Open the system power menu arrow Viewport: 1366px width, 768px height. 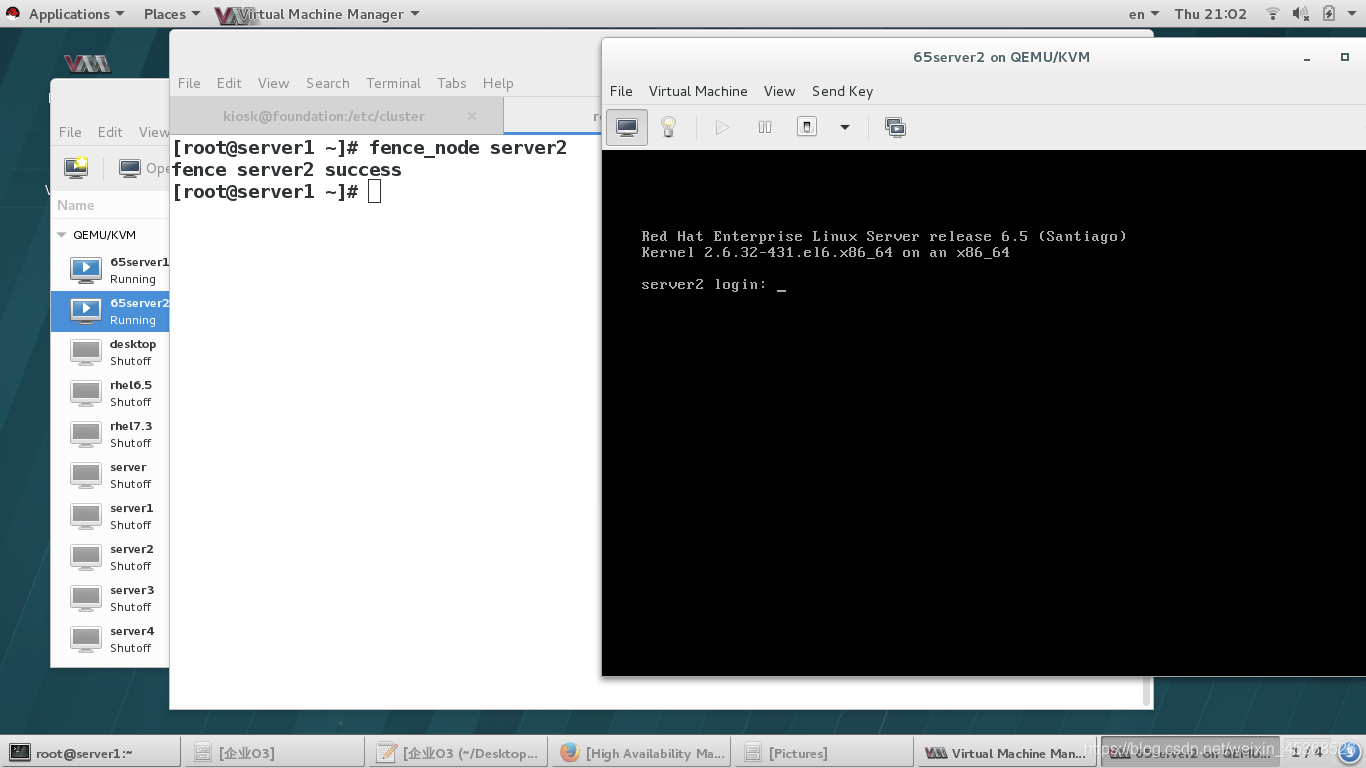1353,14
